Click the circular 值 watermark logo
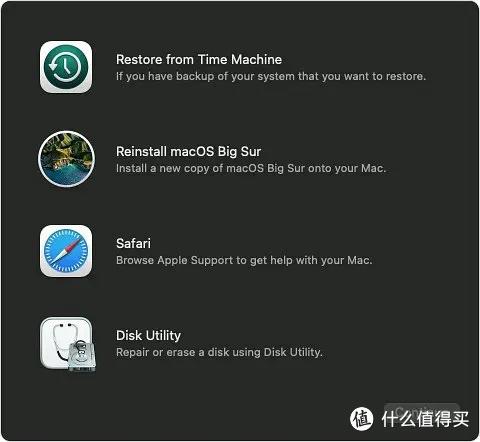This screenshot has height=442, width=480. click(361, 419)
